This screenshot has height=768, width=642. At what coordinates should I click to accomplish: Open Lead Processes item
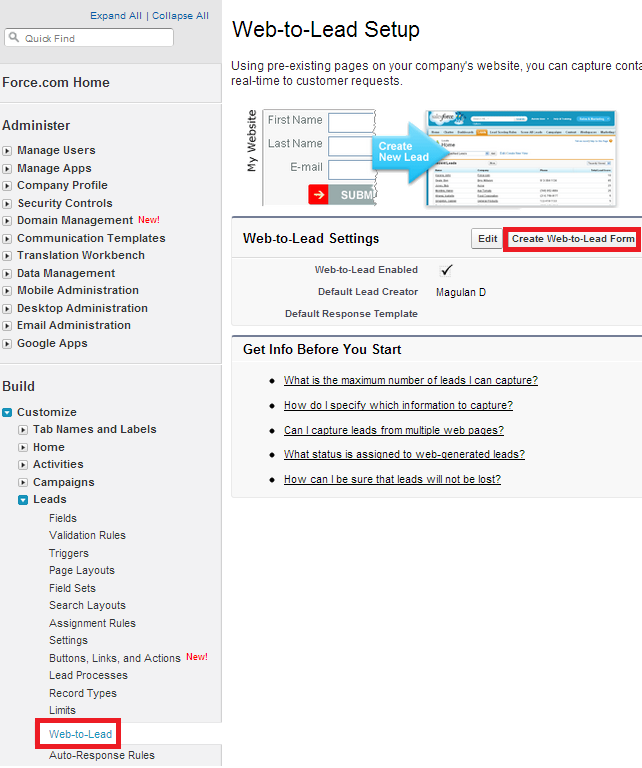pyautogui.click(x=88, y=675)
